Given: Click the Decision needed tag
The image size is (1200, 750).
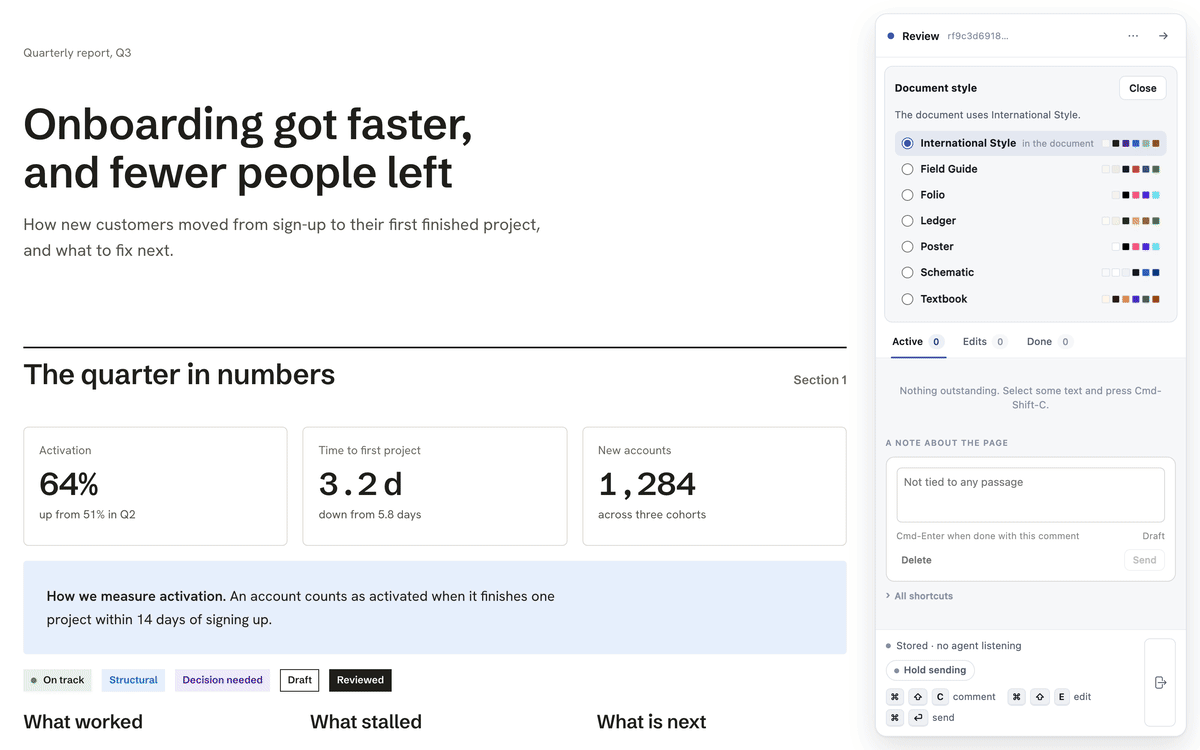Looking at the screenshot, I should [222, 680].
